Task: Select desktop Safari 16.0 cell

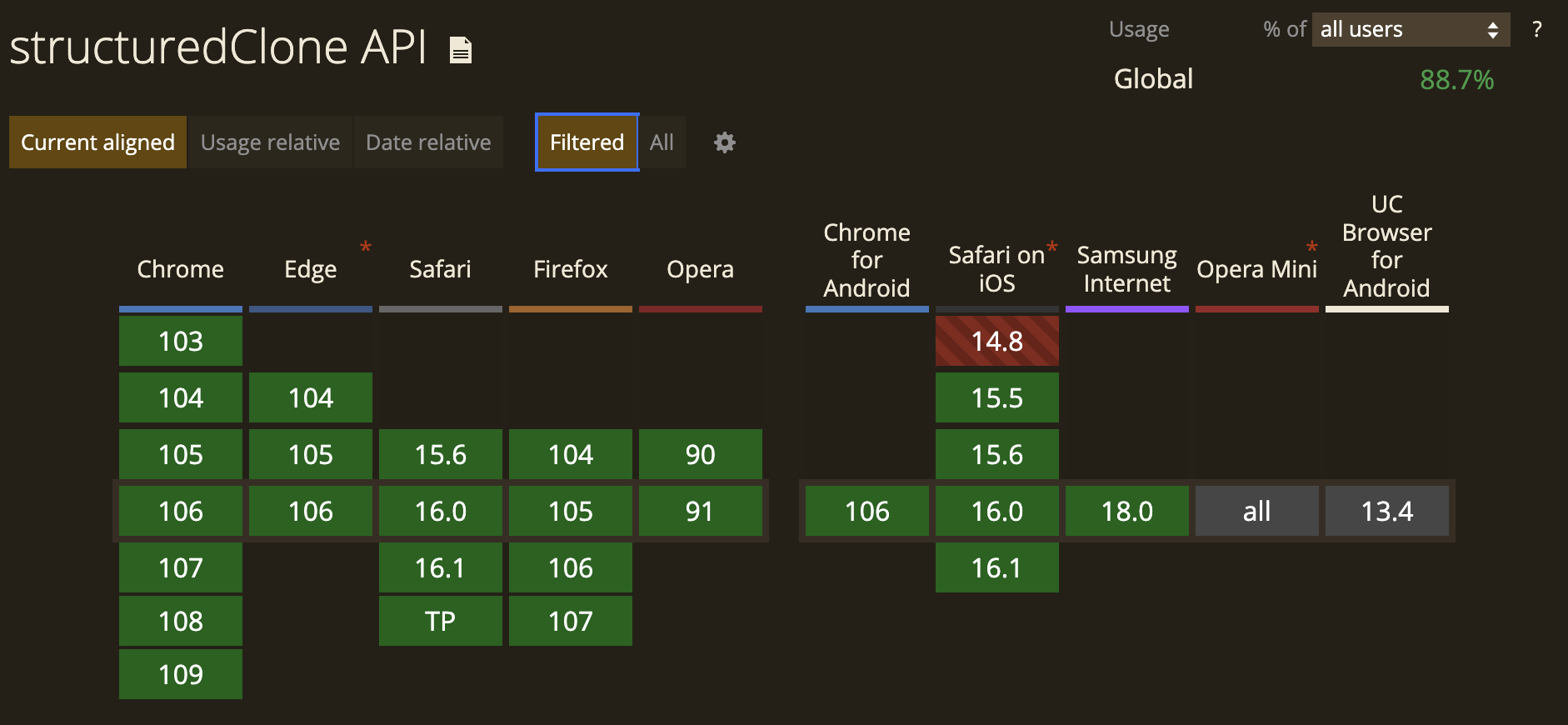Action: pyautogui.click(x=441, y=511)
